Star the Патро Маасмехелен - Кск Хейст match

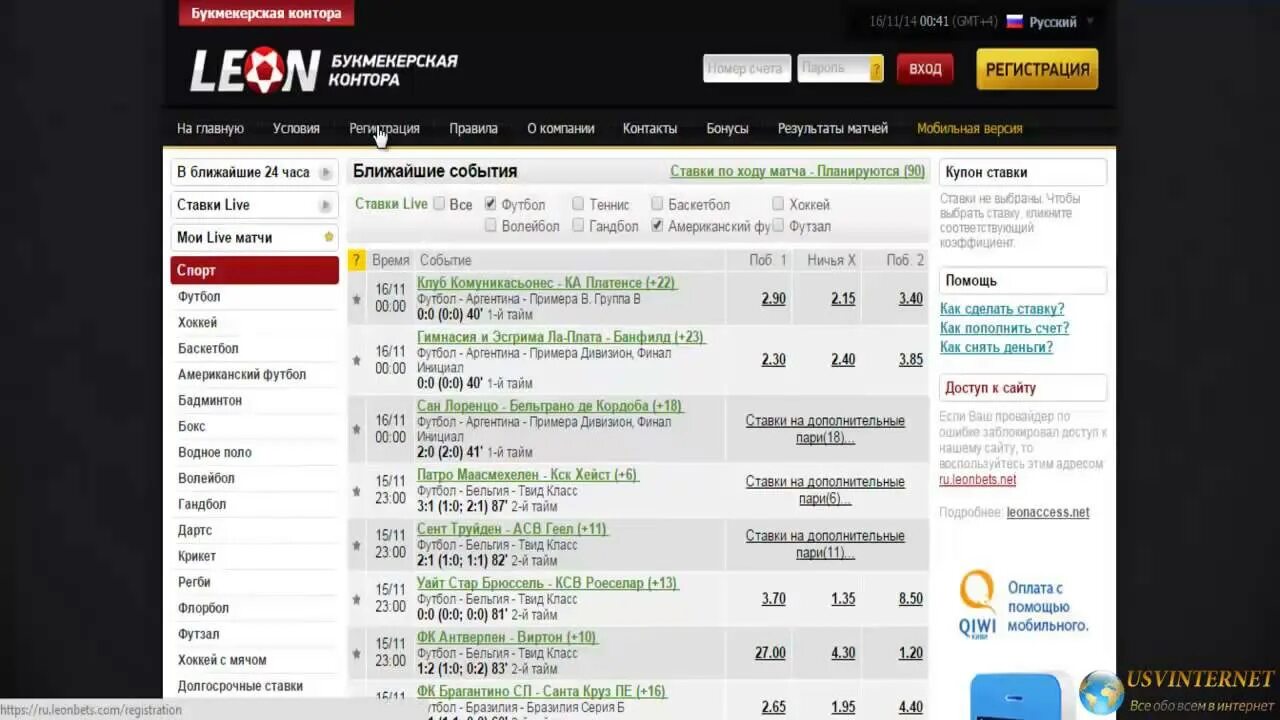pyautogui.click(x=356, y=491)
